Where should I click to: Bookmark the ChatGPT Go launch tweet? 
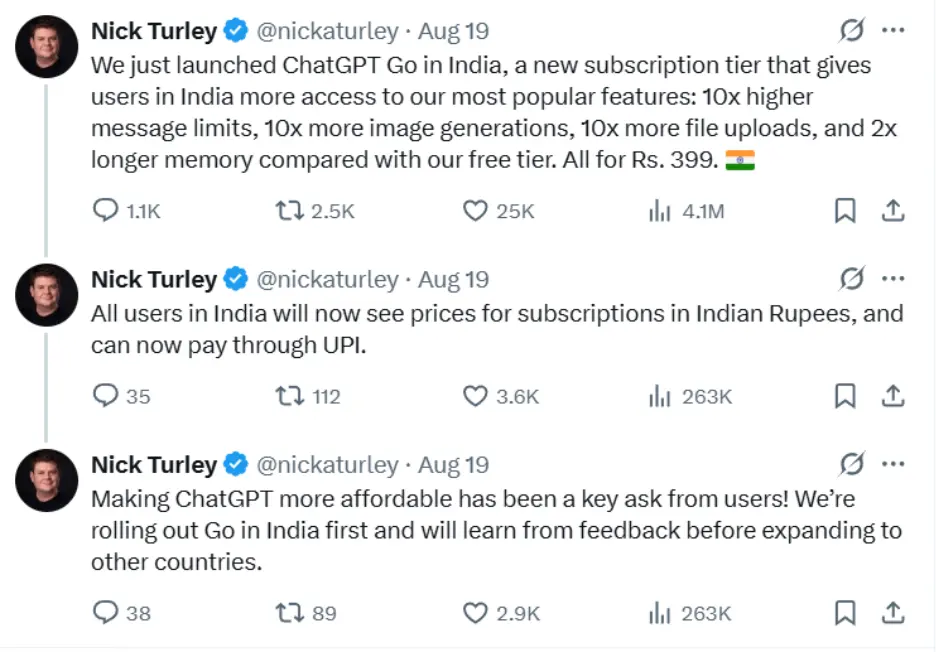845,211
